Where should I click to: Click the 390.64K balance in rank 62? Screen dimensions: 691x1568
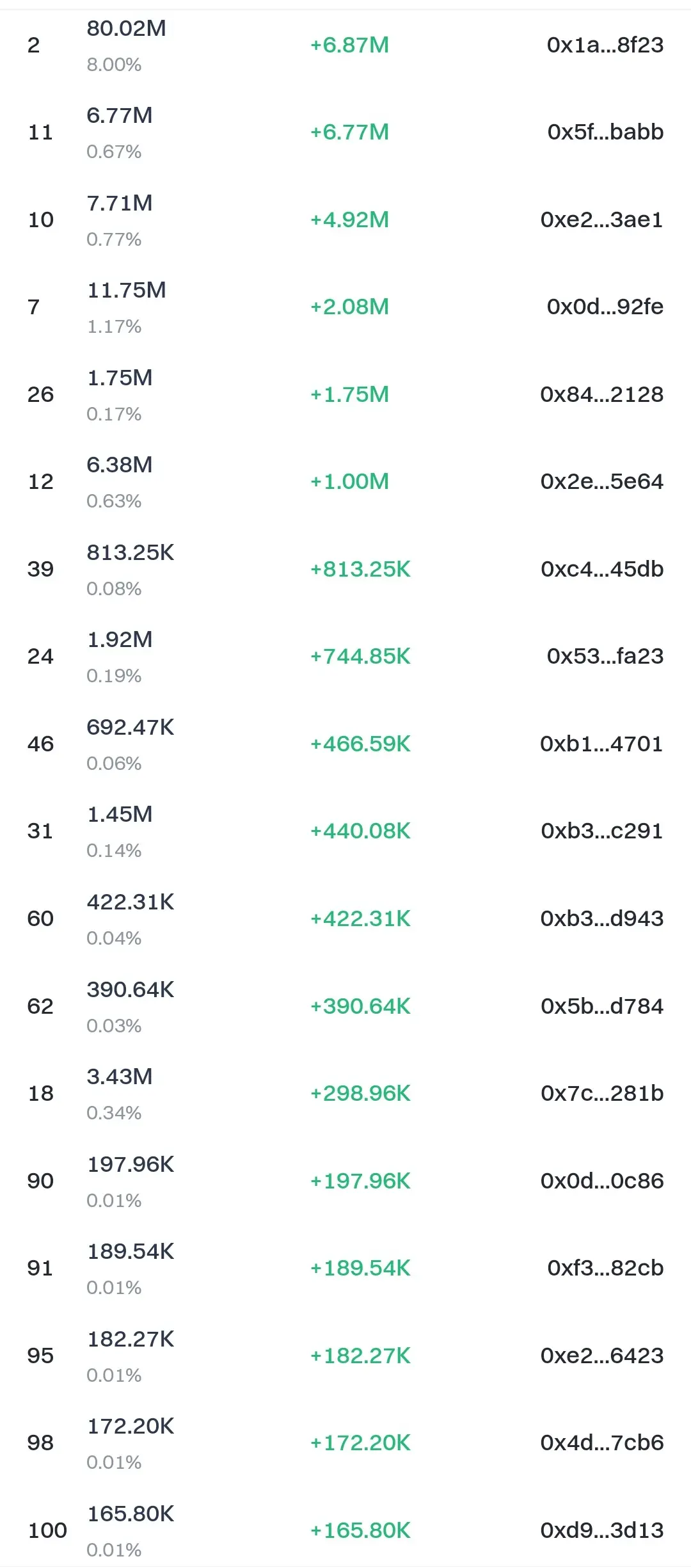131,989
